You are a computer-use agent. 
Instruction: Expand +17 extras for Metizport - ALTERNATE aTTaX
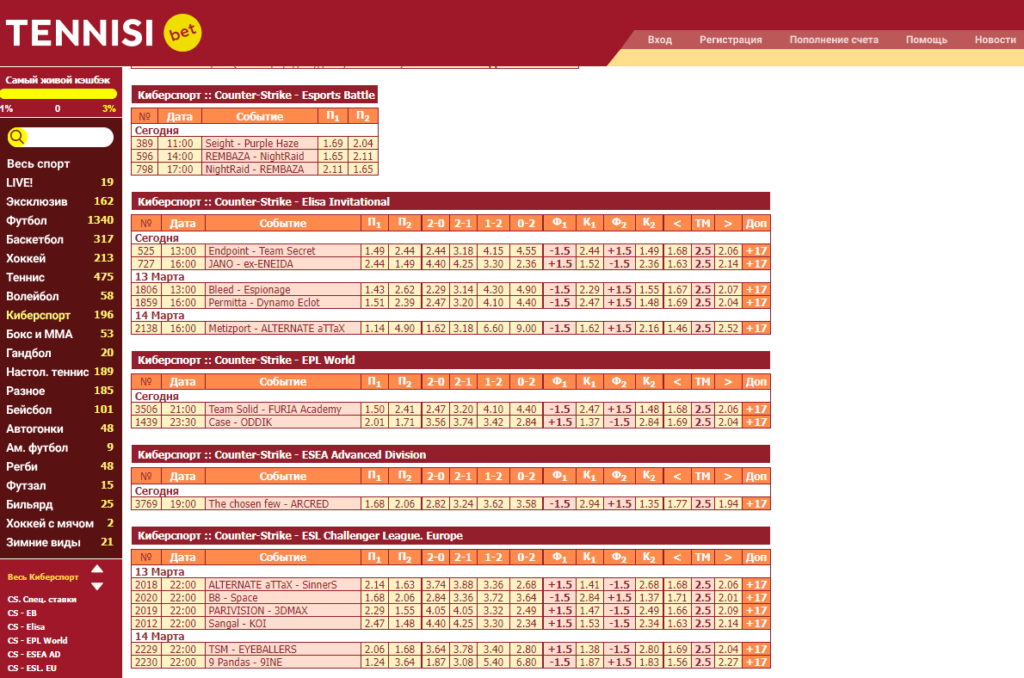756,328
